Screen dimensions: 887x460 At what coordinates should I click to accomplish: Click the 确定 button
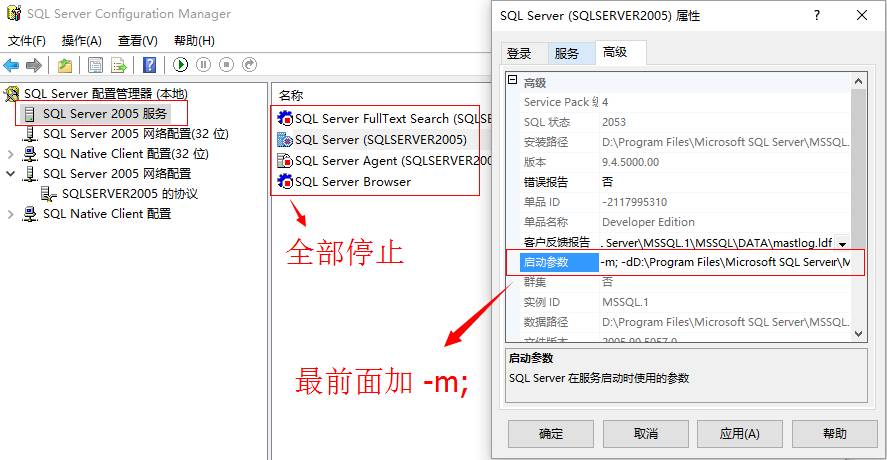[550, 433]
